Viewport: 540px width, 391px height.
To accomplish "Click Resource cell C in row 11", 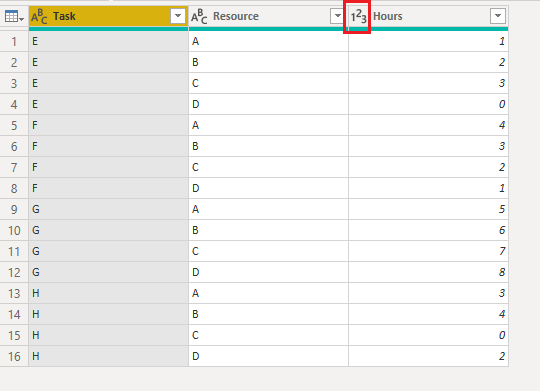I will click(268, 251).
